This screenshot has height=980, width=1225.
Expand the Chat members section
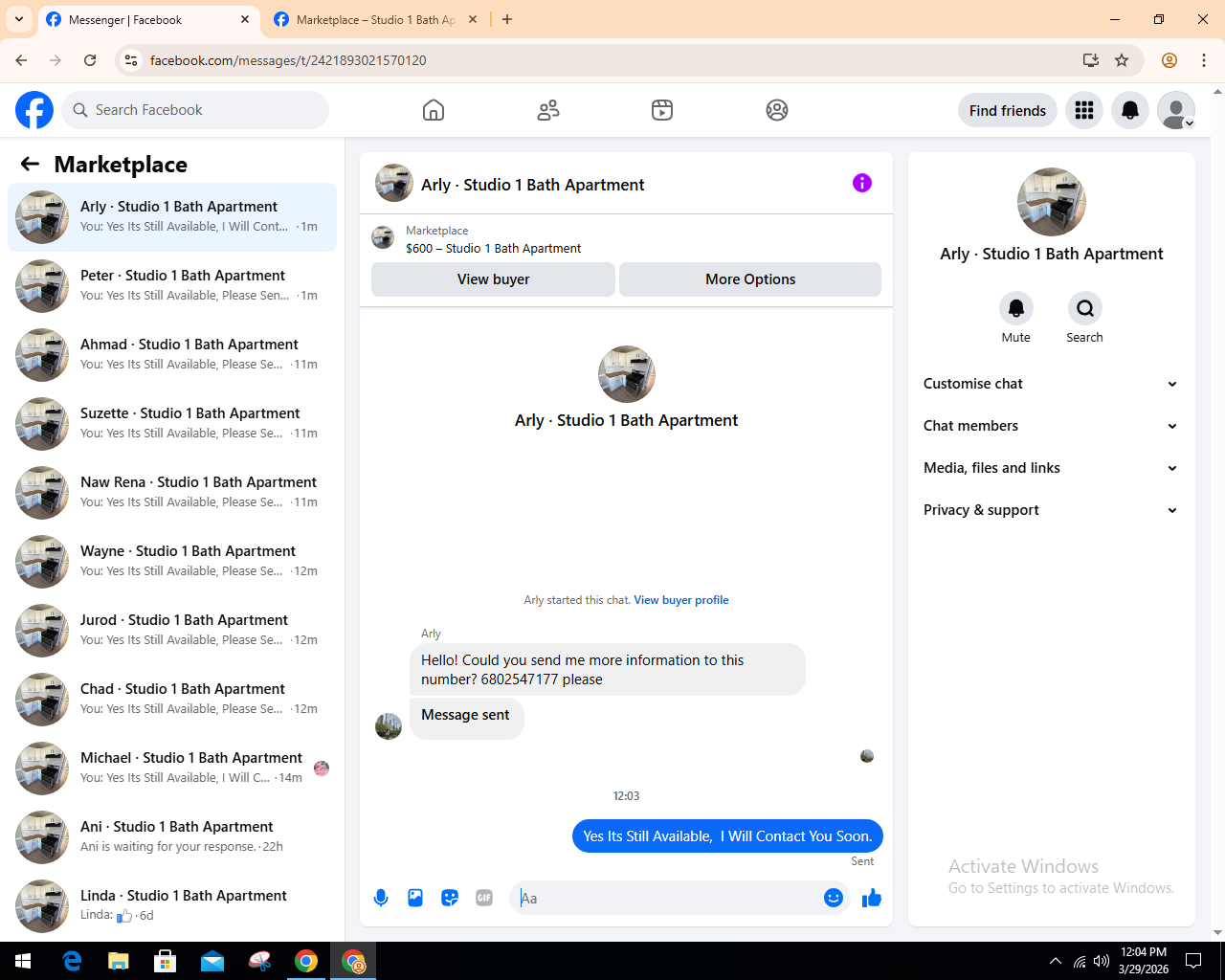(1052, 426)
